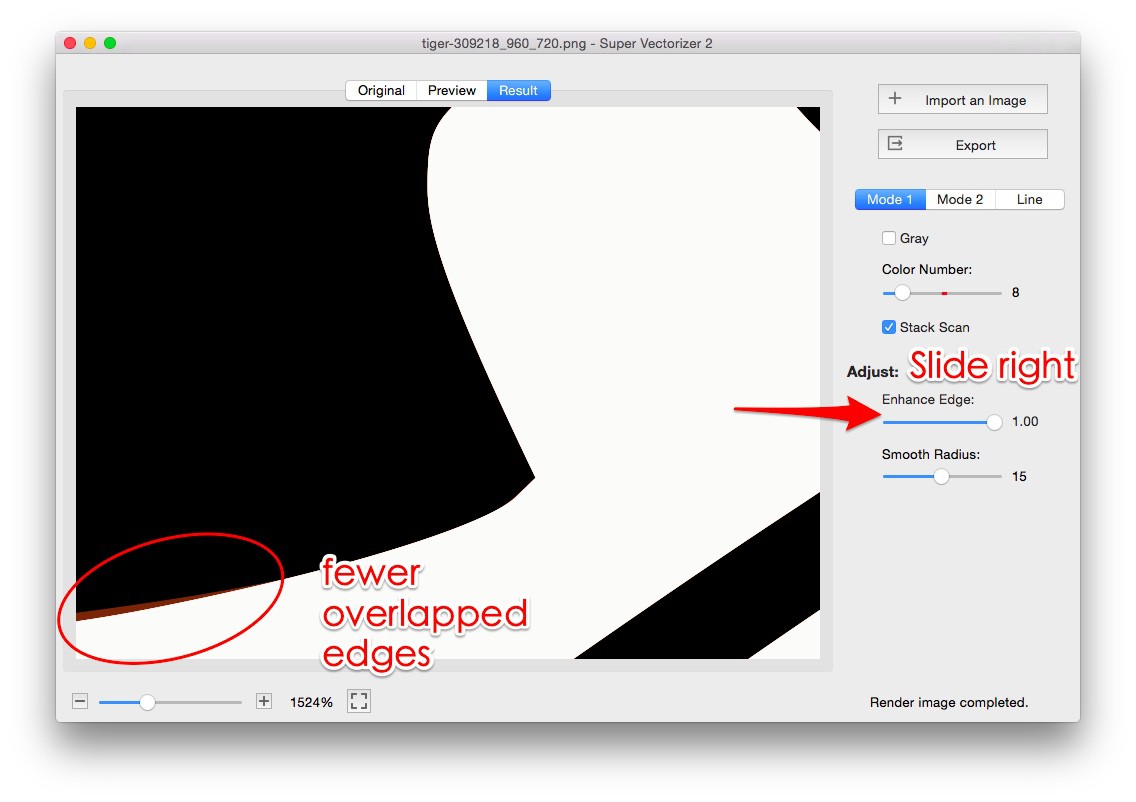
Task: Click the Import an Image plus icon
Action: [x=897, y=99]
